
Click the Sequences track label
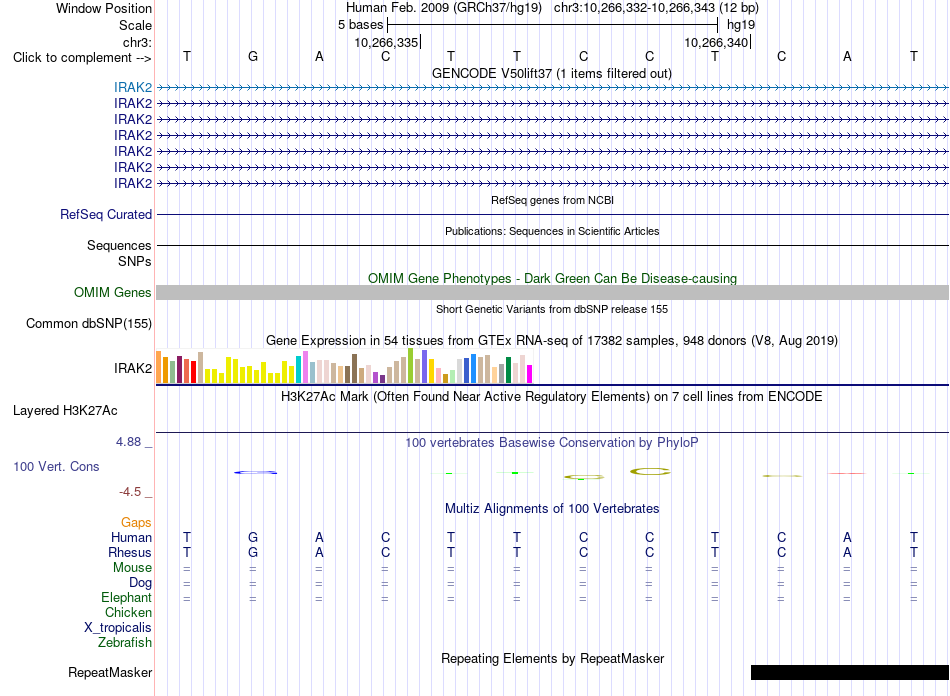tap(119, 245)
